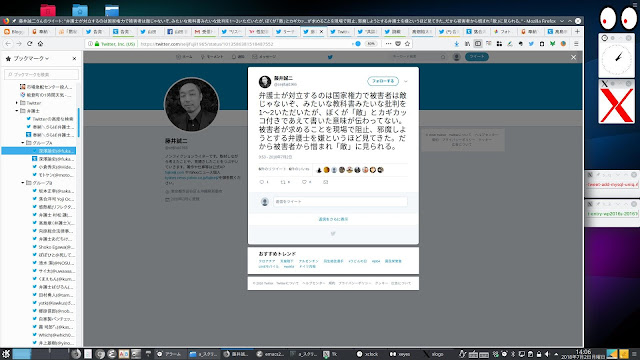Click the Twitter search box in header
The width and height of the screenshot is (640, 360).
[418, 57]
